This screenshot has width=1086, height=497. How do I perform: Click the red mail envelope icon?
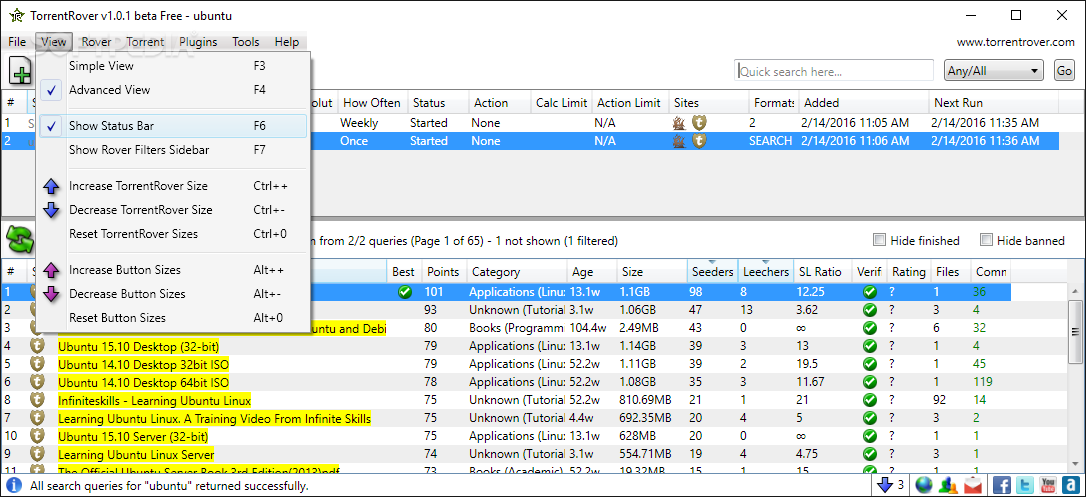coord(973,485)
